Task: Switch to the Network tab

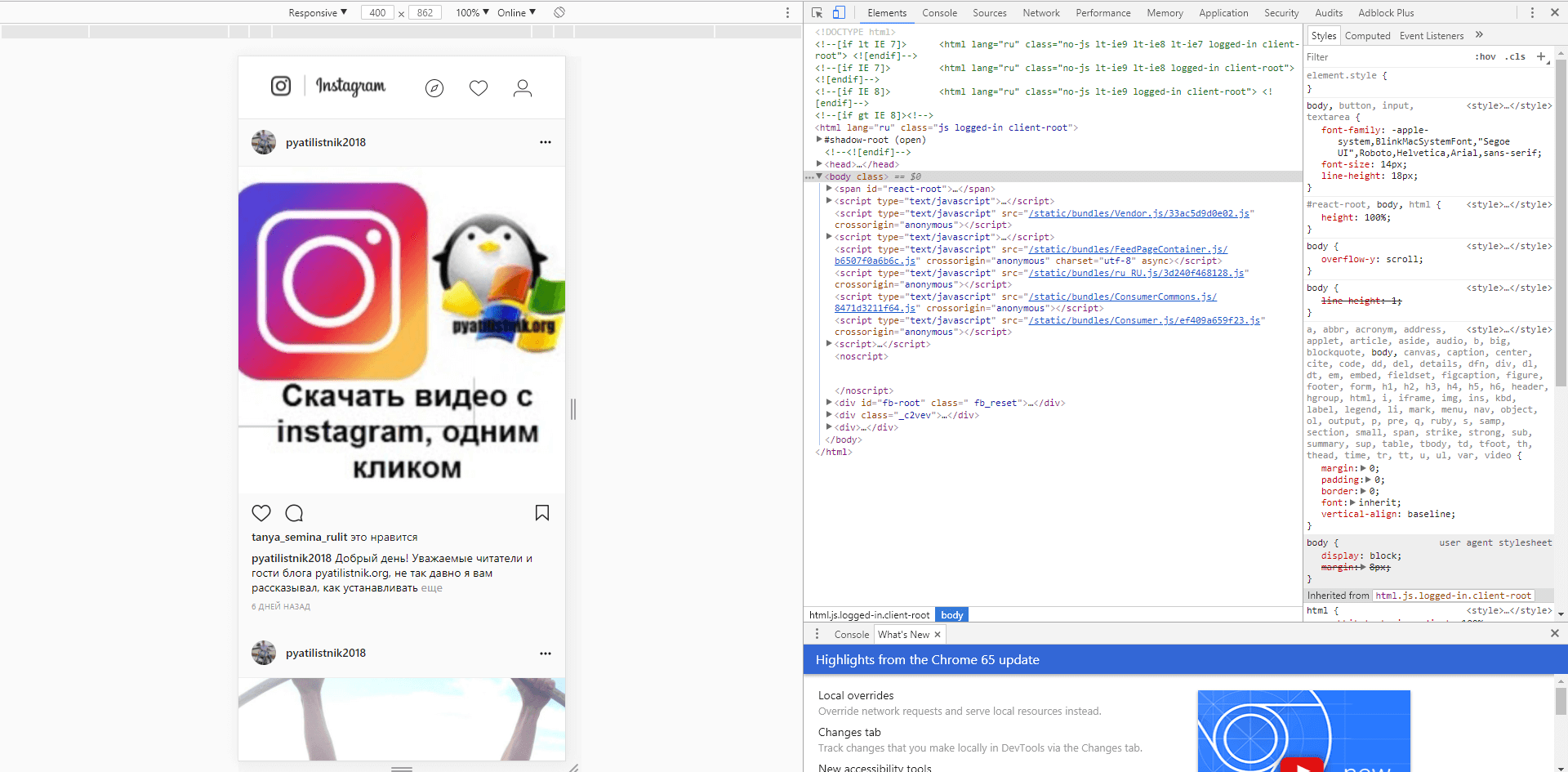Action: (x=1041, y=12)
